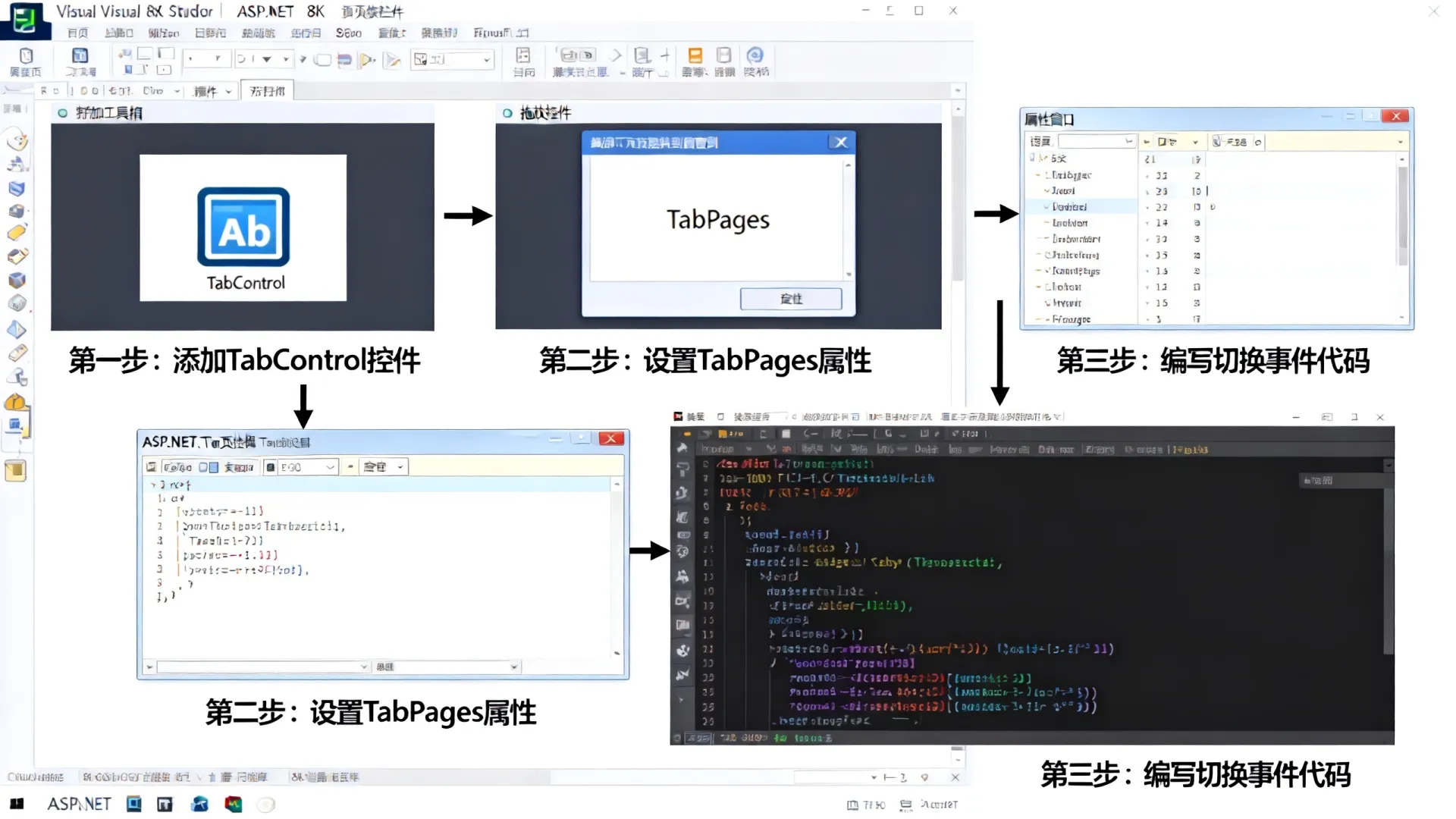Collapse the Loohton node in properties tree

coord(1038,287)
